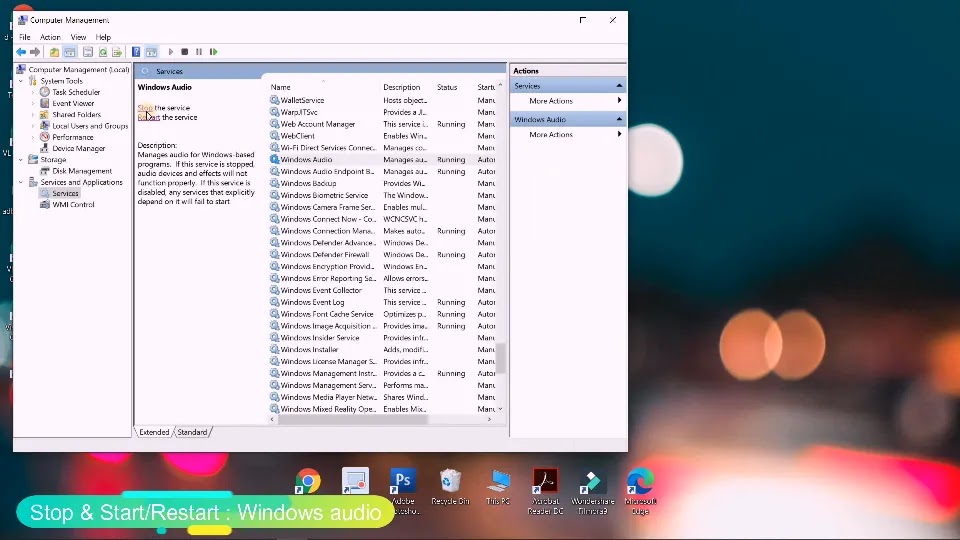
Task: Open the File menu
Action: [x=24, y=37]
